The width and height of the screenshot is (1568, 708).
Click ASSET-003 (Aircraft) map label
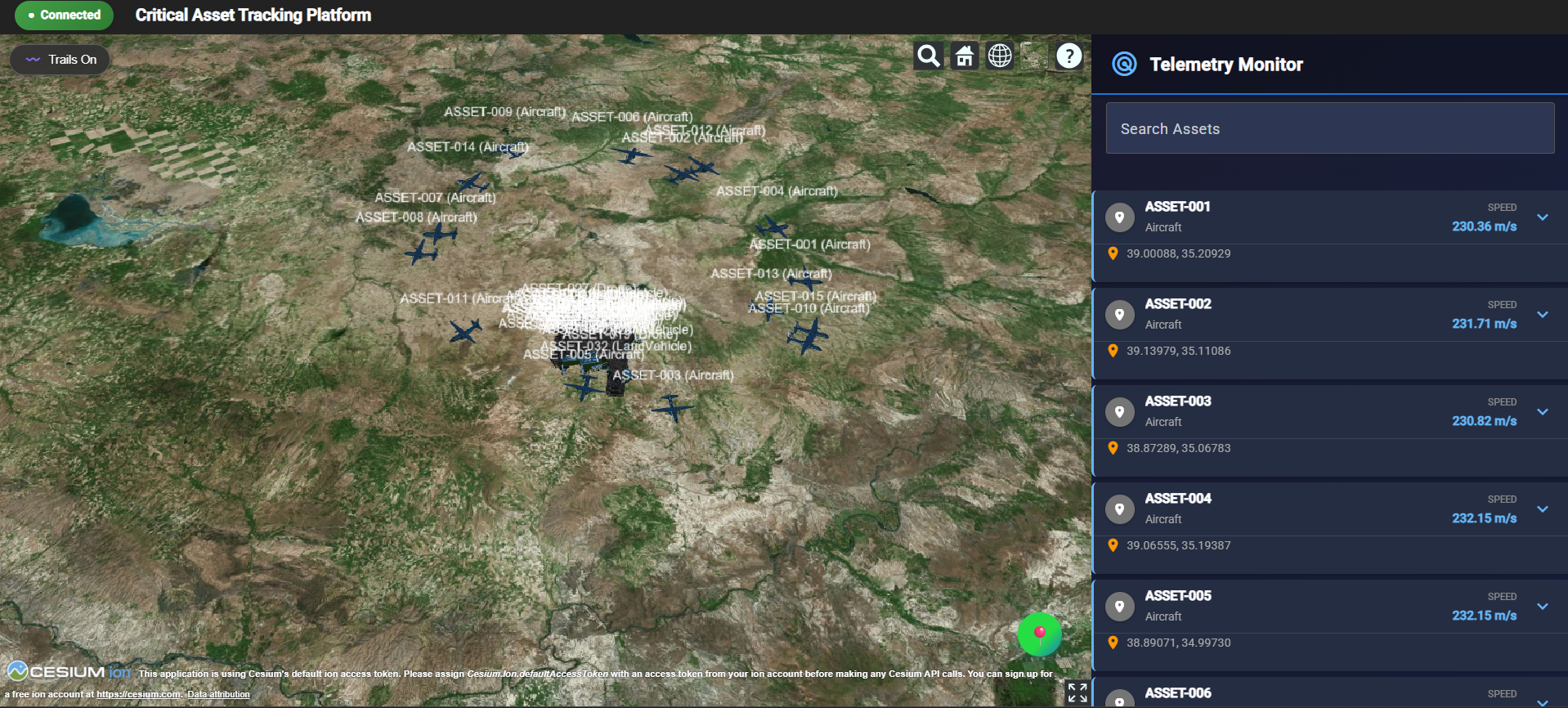[x=673, y=375]
